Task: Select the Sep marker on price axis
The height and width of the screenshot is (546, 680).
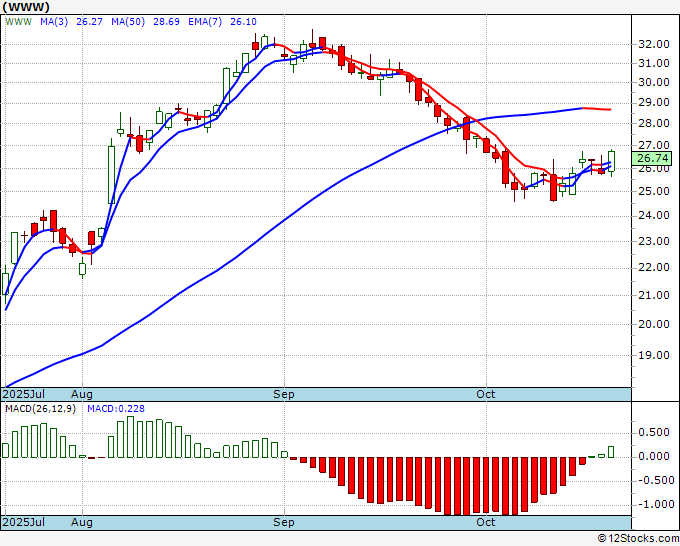Action: [x=285, y=394]
